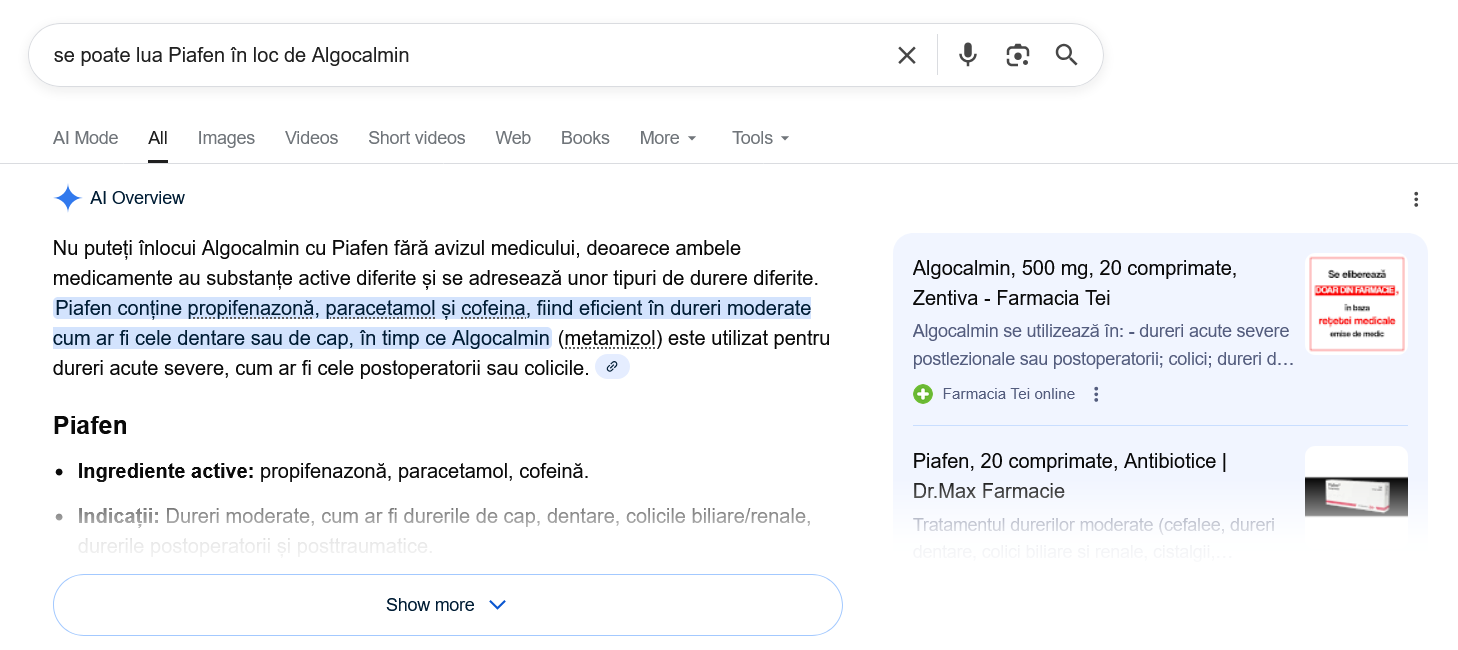Open the Algocalmin 500 mg Farmacia Tei link
The width and height of the screenshot is (1458, 650).
1074,283
